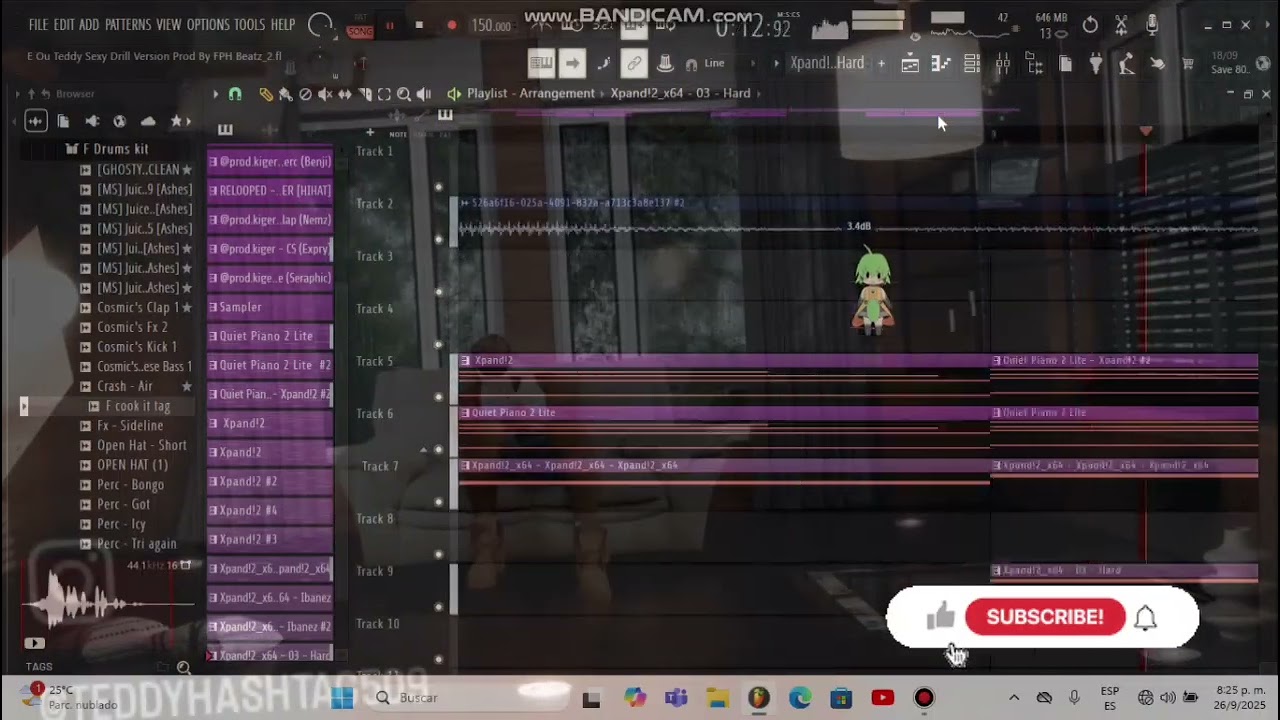Select Cosmic's Clap 1 sample
1280x720 pixels.
tap(137, 307)
